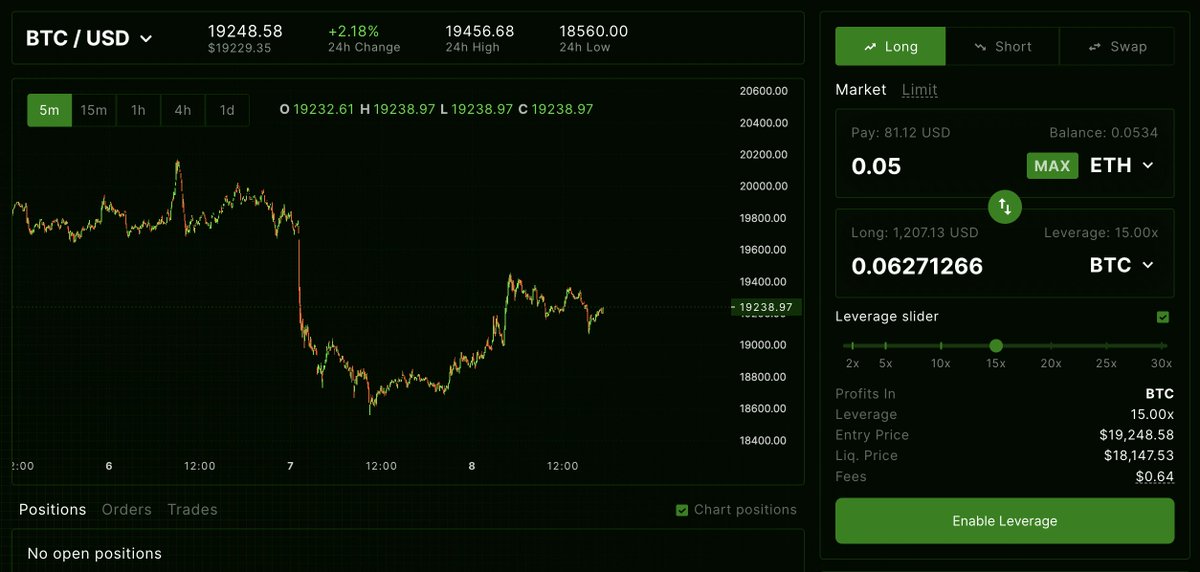Toggle the Leverage slider checkbox
Image resolution: width=1200 pixels, height=572 pixels.
pyautogui.click(x=1162, y=317)
